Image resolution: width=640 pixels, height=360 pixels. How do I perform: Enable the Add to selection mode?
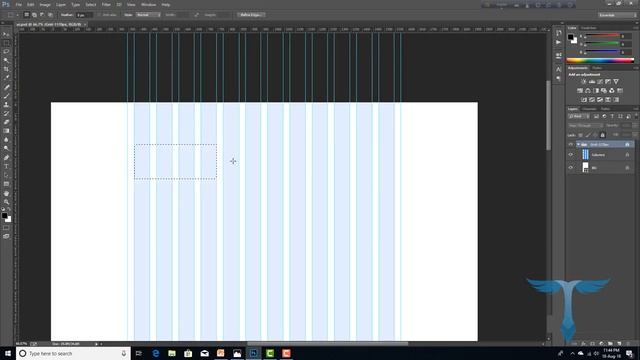coord(34,15)
